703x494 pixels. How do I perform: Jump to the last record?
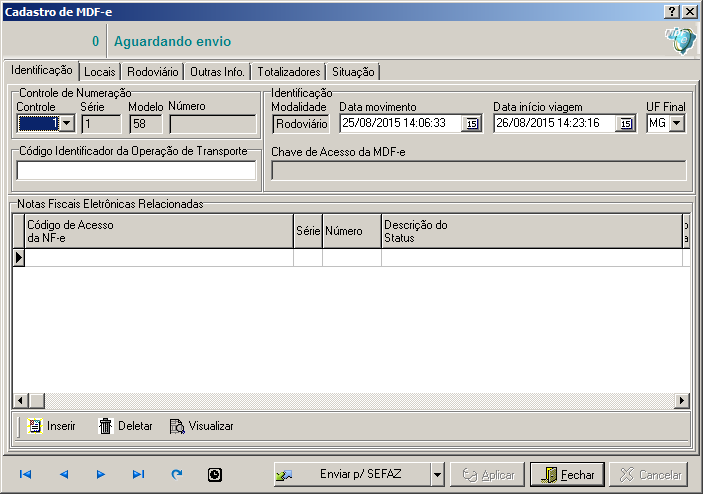click(x=139, y=474)
